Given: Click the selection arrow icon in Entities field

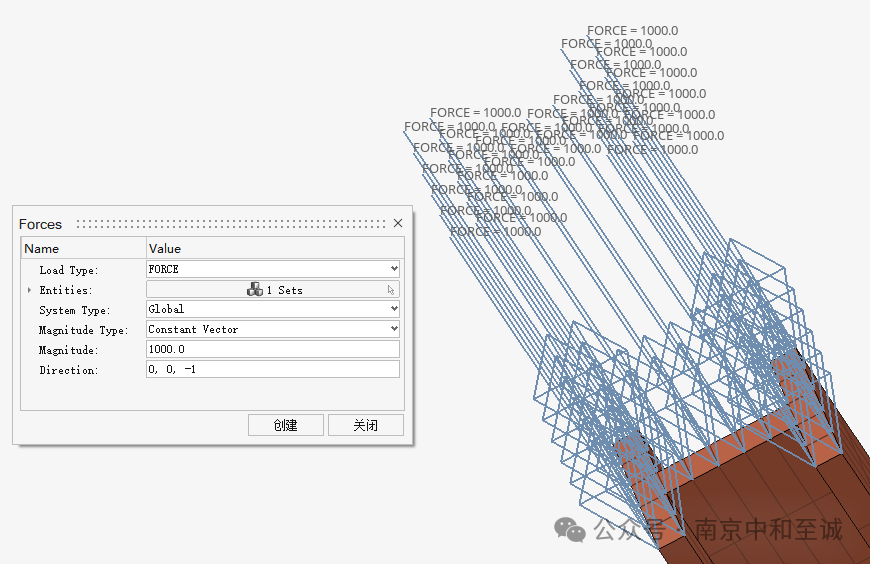Looking at the screenshot, I should (391, 290).
